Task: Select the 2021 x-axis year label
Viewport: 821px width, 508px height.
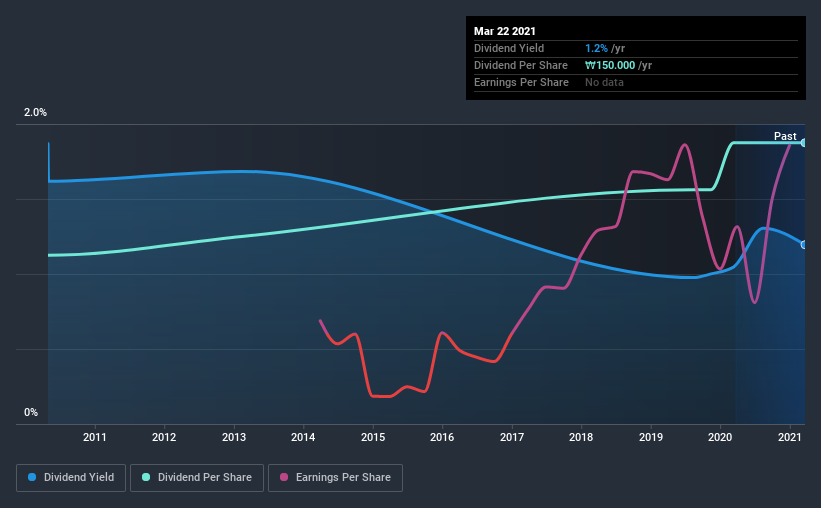Action: (x=790, y=437)
